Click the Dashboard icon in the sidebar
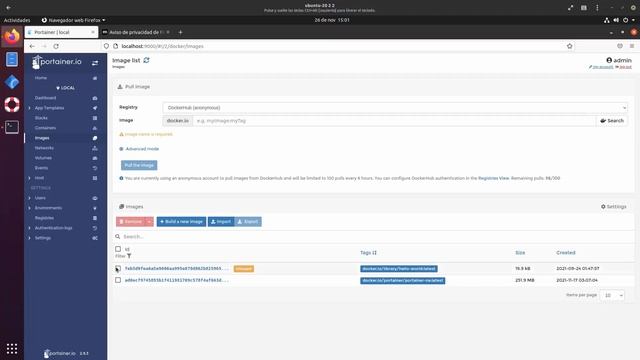Viewport: 640px width, 360px height. click(95, 98)
